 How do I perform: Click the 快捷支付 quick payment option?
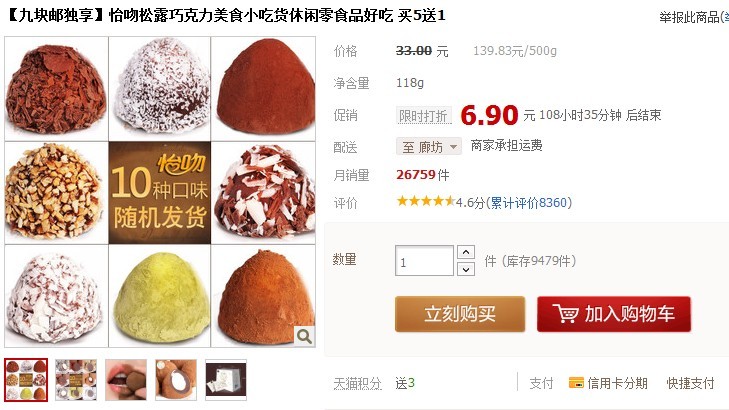690,383
